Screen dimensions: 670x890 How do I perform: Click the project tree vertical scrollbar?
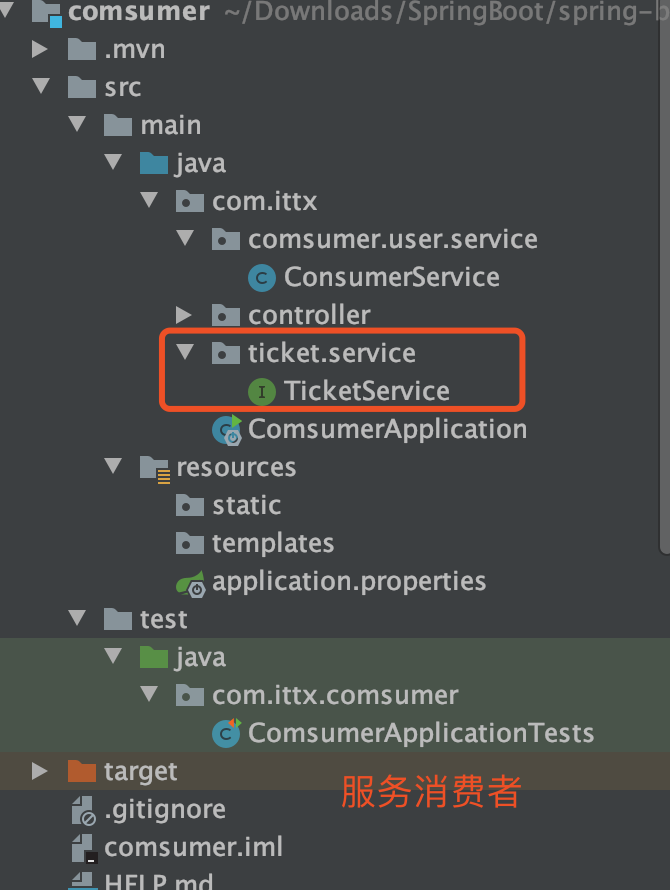664,278
